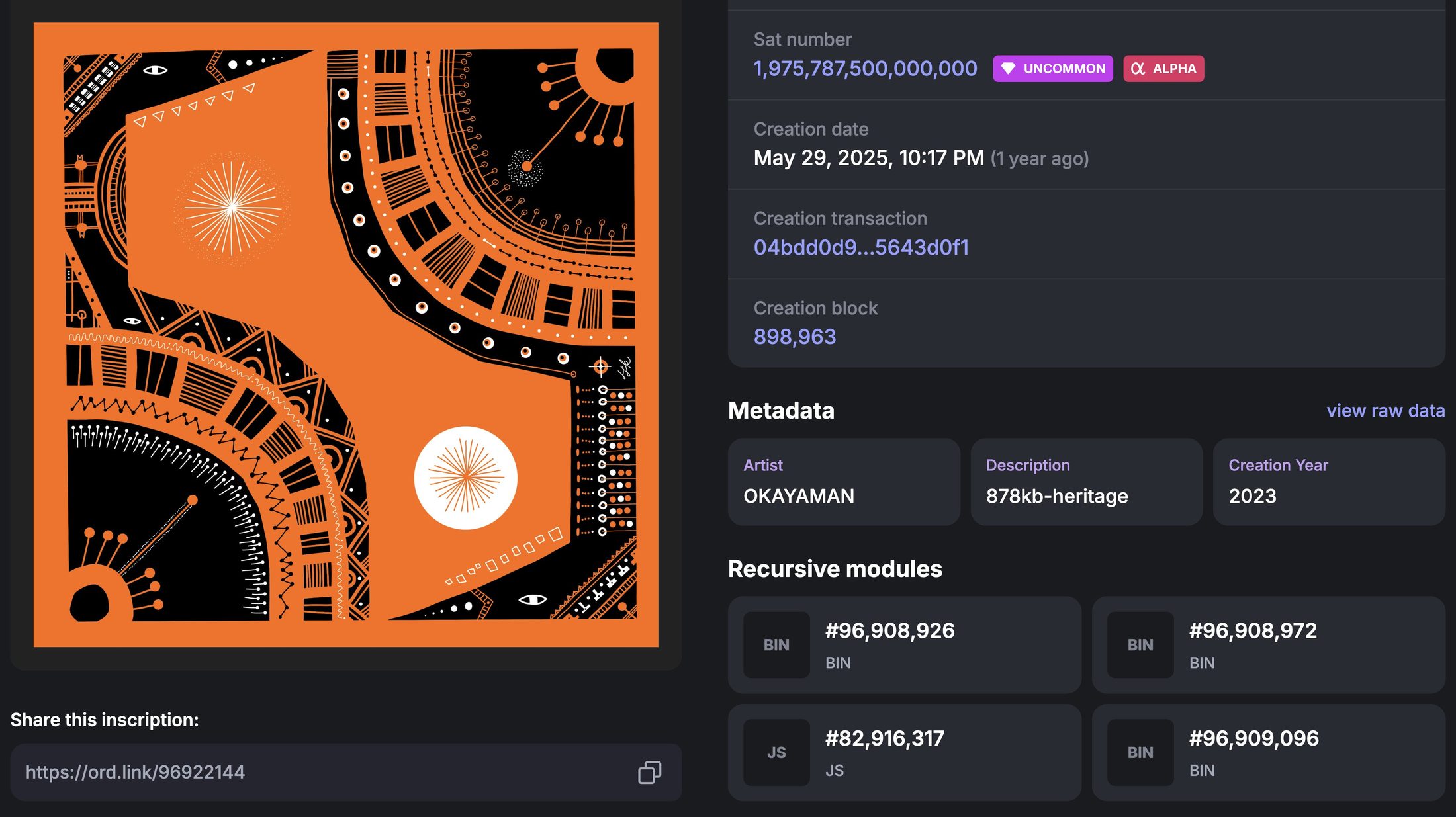Click the Recursive modules heading
The height and width of the screenshot is (817, 1456).
835,569
